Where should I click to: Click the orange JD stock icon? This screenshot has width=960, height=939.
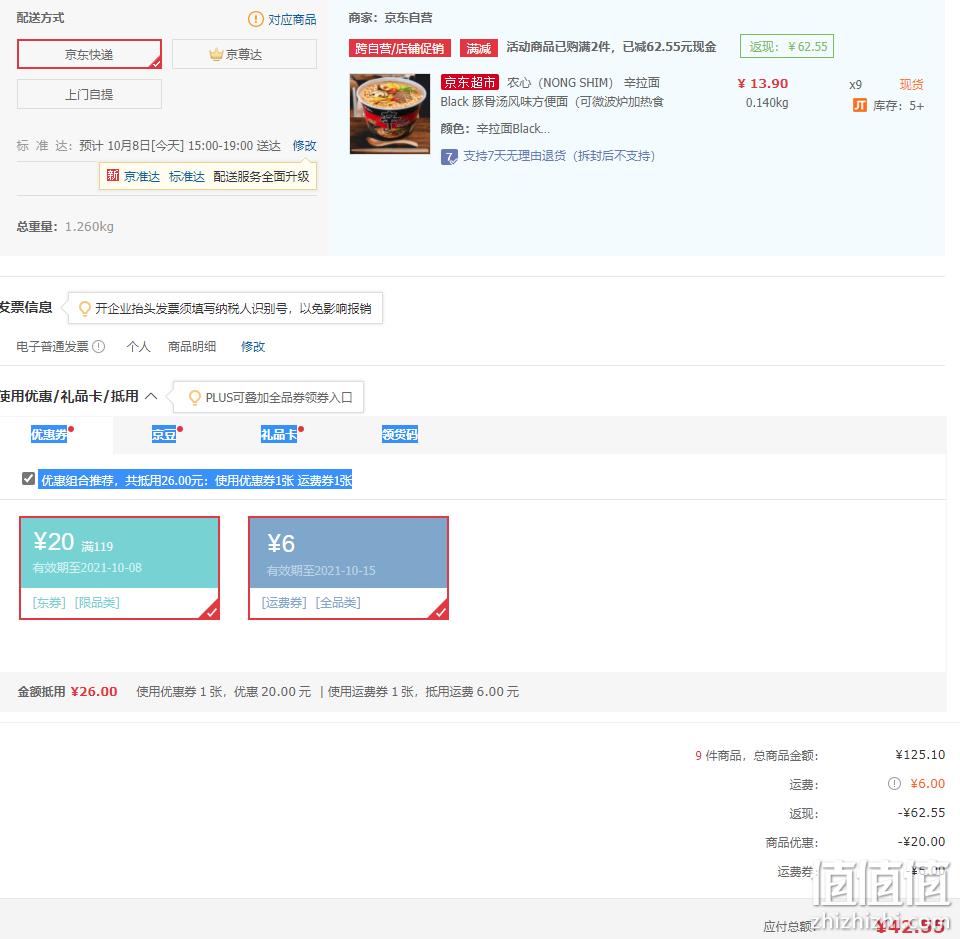[x=860, y=106]
